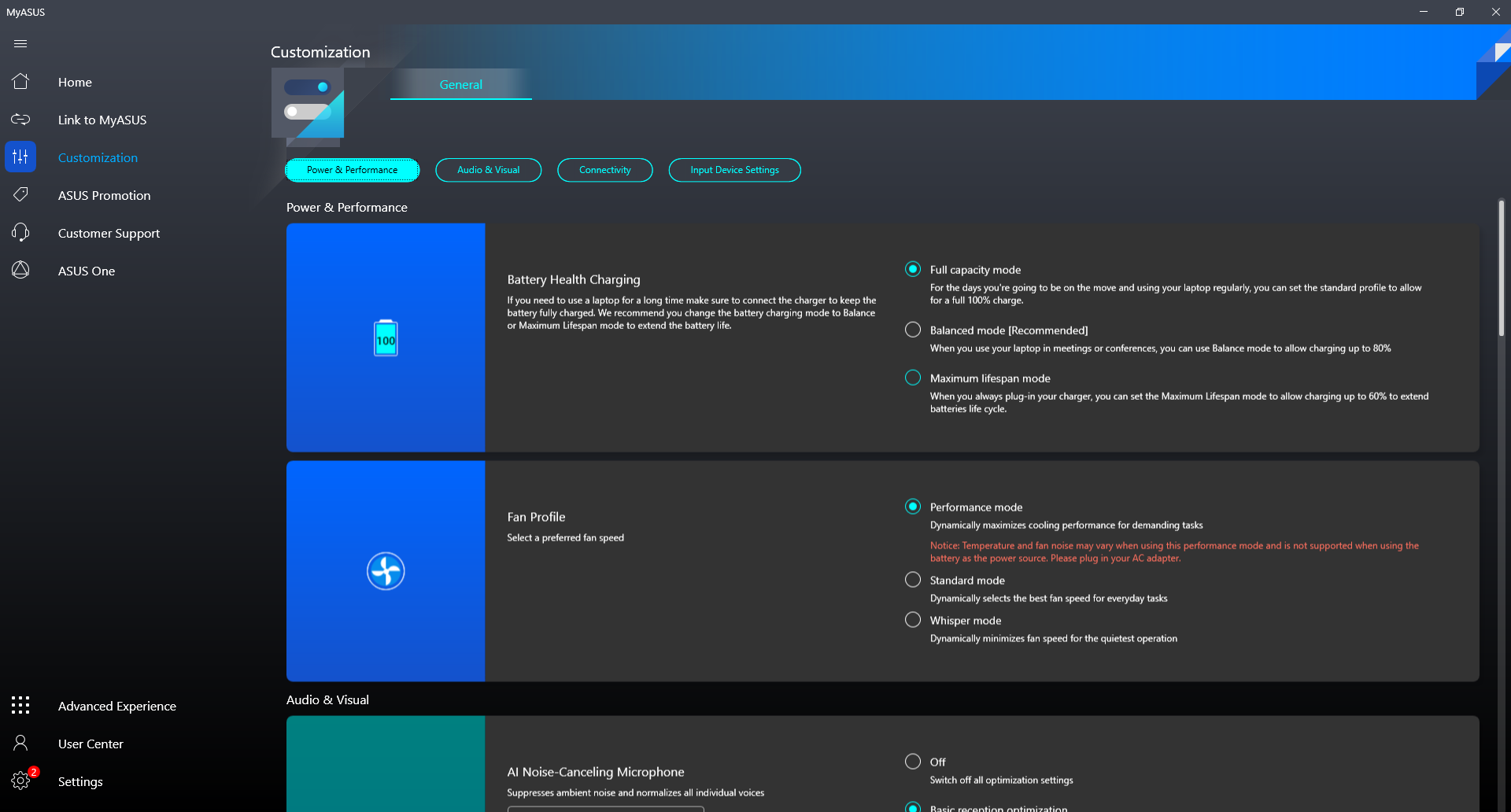Click the Customer Support headset icon
Image resolution: width=1511 pixels, height=812 pixels.
[x=20, y=232]
